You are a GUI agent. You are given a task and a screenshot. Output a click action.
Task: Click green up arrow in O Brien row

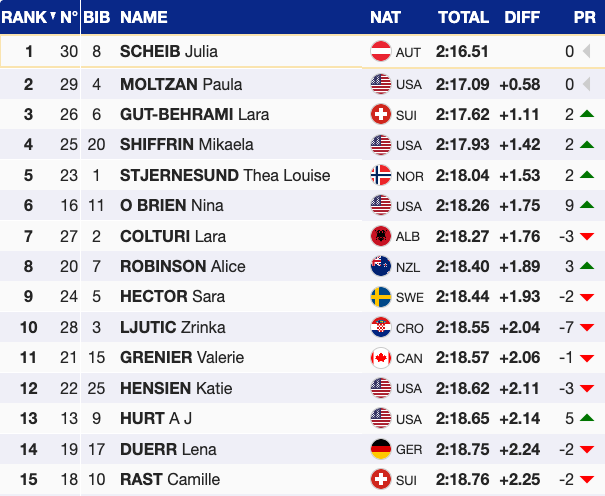click(x=587, y=206)
